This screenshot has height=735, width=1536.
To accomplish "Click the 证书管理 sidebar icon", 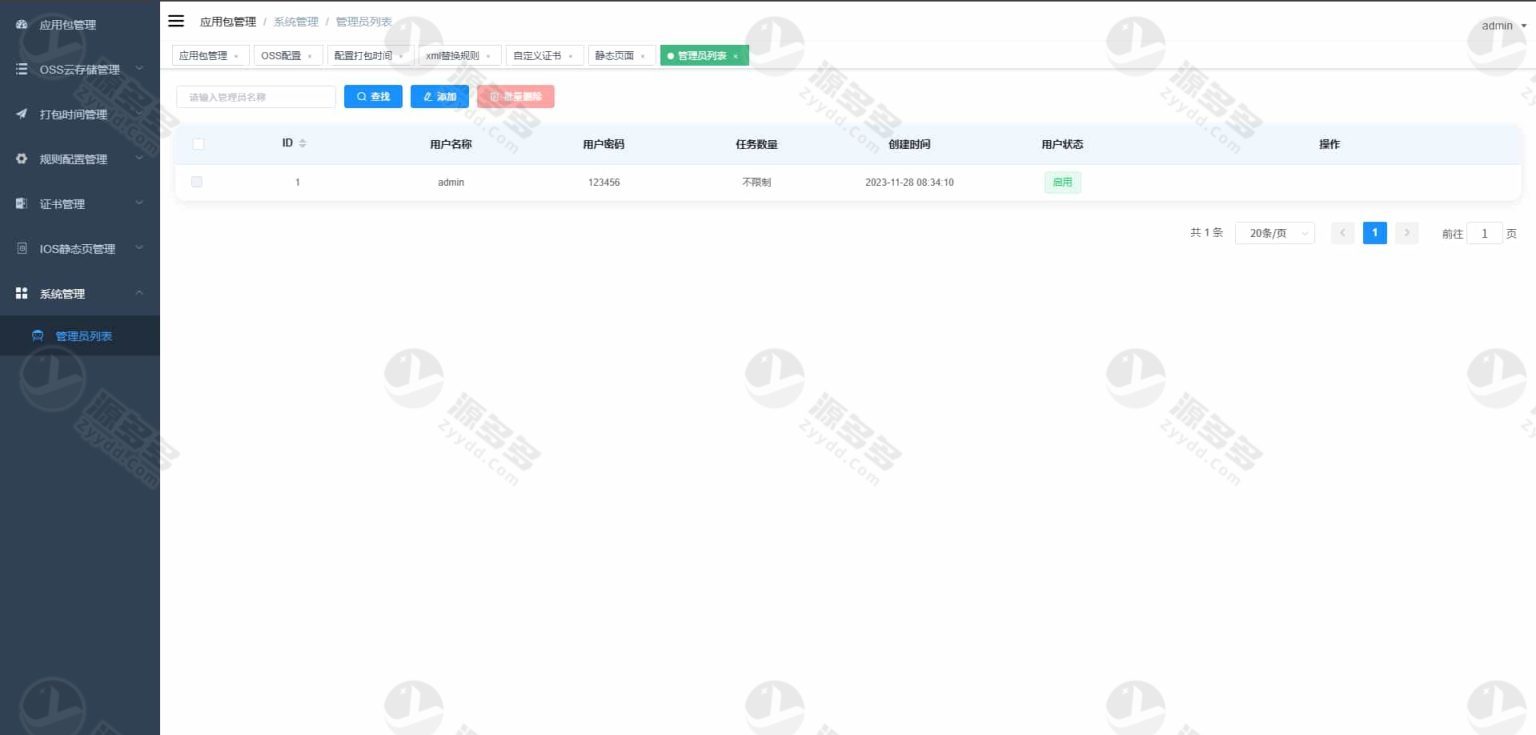I will coord(22,204).
